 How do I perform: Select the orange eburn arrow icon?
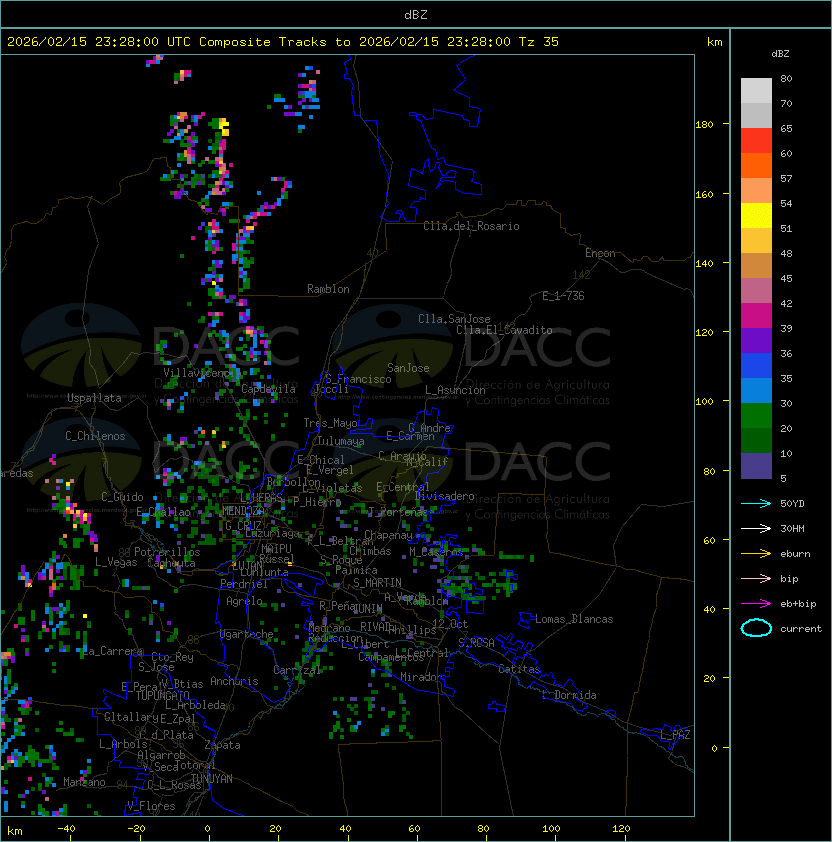click(x=756, y=553)
